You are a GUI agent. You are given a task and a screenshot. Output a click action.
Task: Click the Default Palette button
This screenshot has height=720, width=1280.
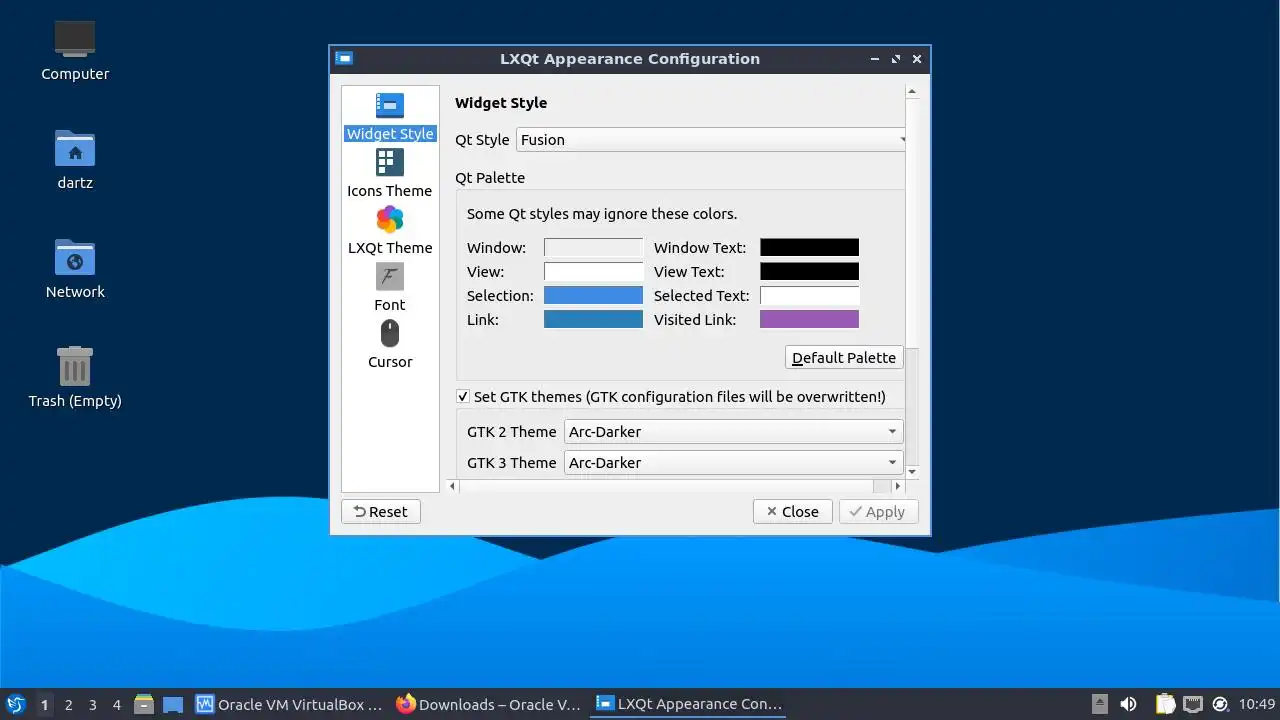(844, 358)
